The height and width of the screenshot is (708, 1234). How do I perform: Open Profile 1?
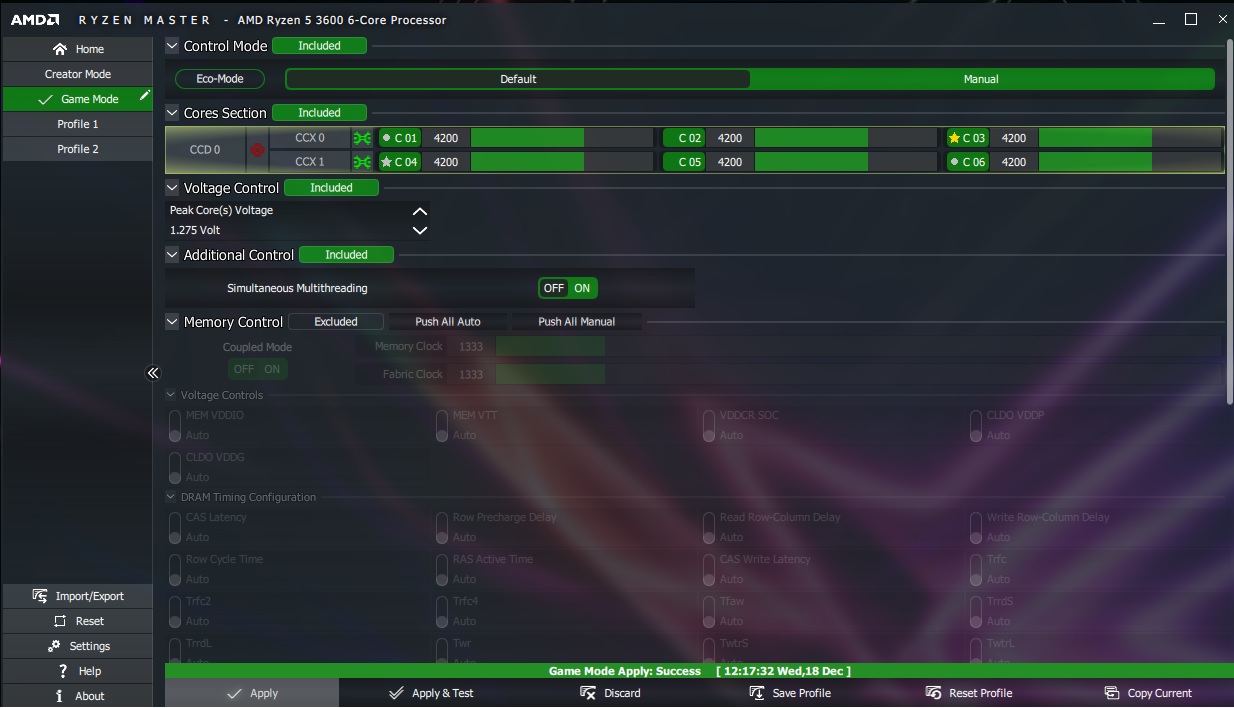77,124
